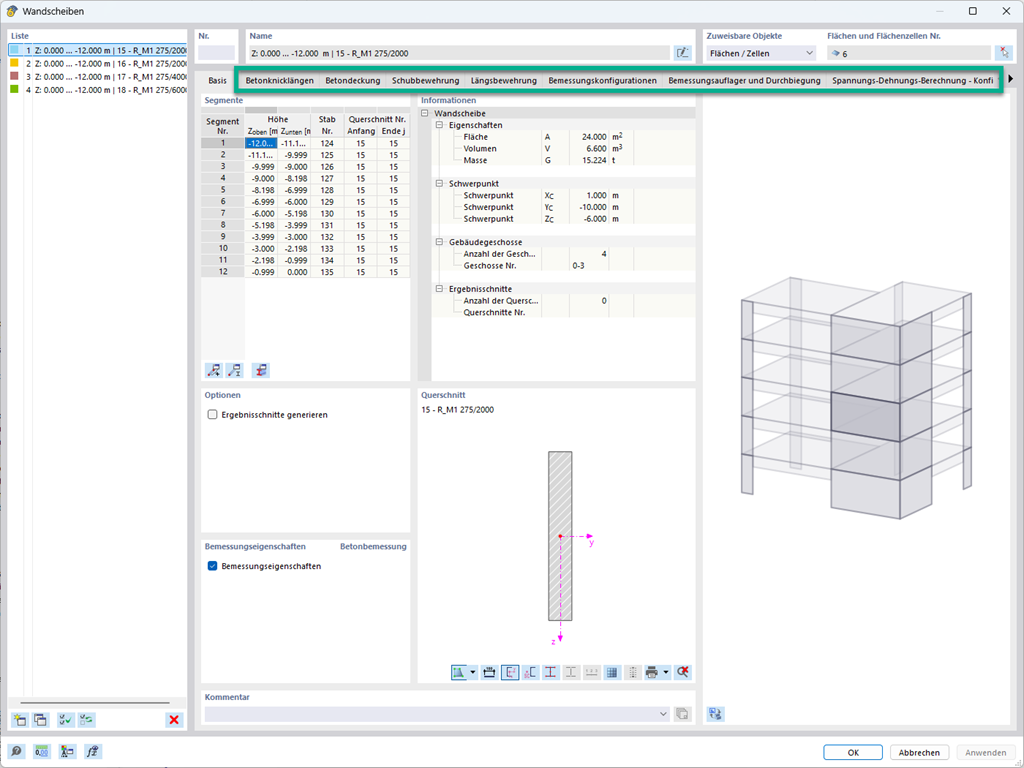The width and height of the screenshot is (1024, 768).
Task: Open the help search icon
Action: (16, 752)
